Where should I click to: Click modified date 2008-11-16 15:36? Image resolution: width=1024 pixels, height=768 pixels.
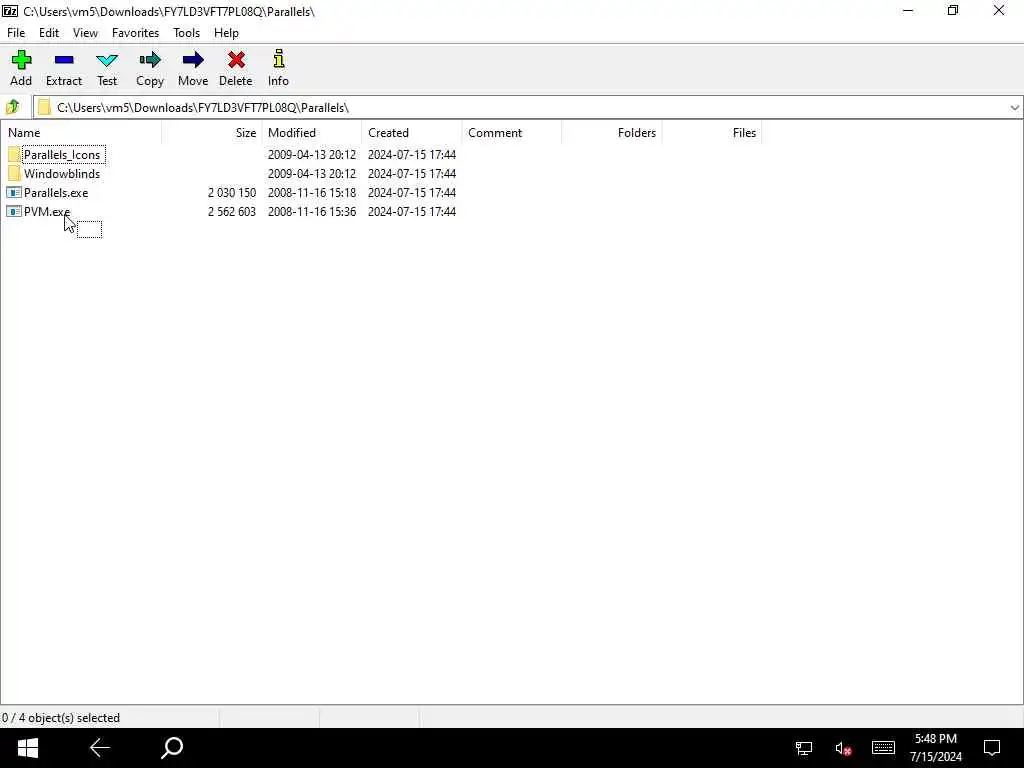tap(312, 212)
